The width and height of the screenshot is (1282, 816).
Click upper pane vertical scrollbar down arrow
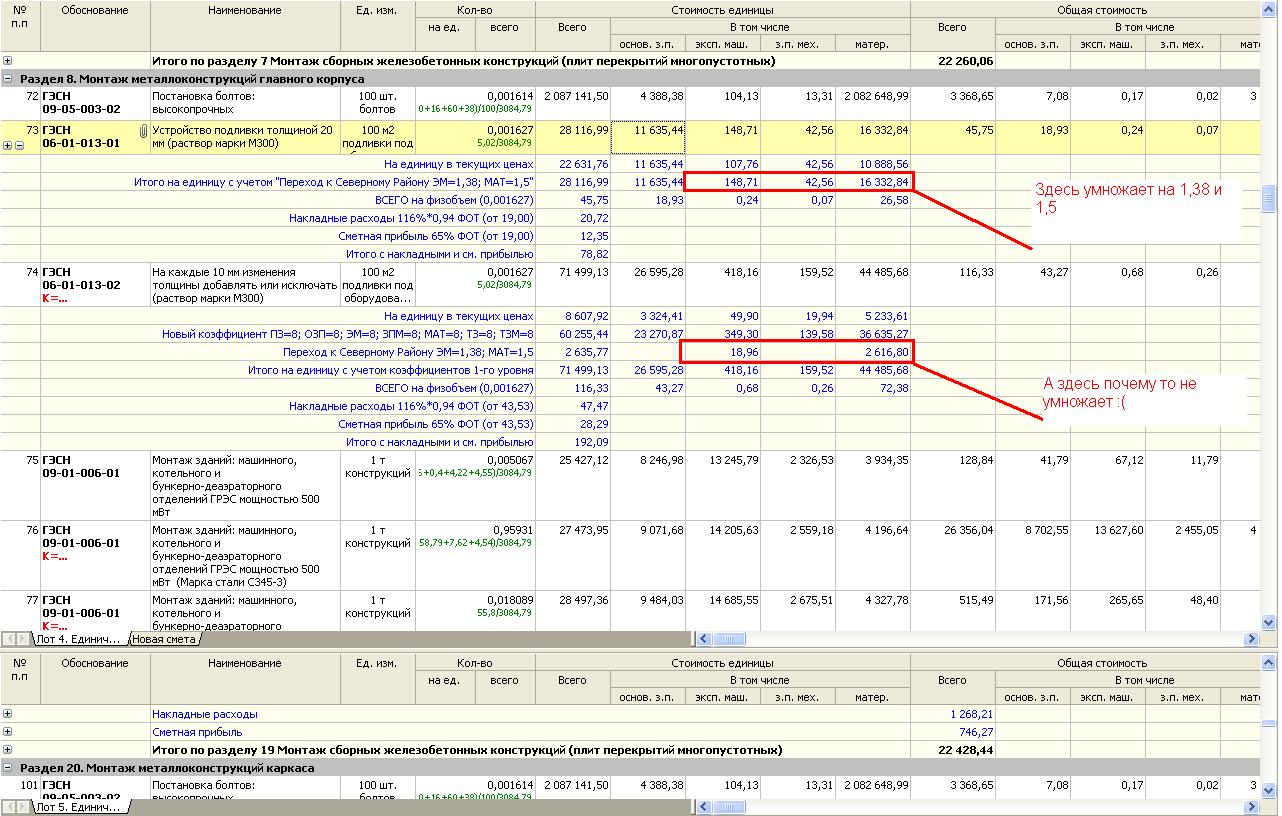(x=1270, y=623)
